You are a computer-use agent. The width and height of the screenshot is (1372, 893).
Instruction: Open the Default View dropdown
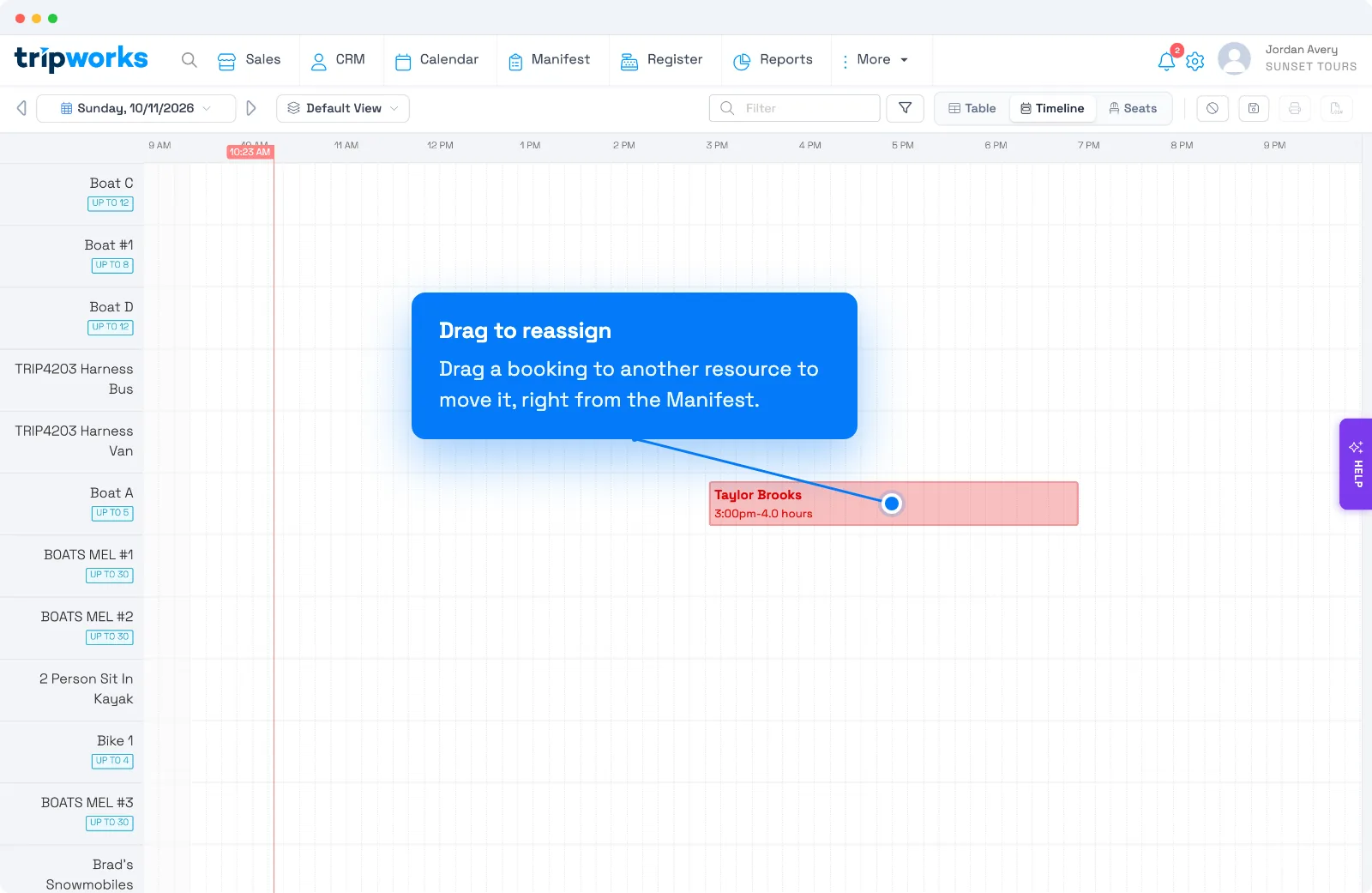[343, 108]
